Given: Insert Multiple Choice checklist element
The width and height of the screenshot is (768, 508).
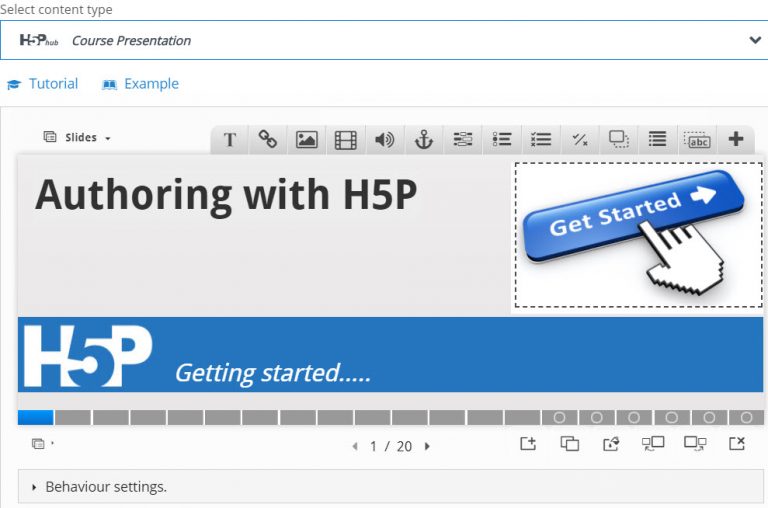Looking at the screenshot, I should point(541,140).
